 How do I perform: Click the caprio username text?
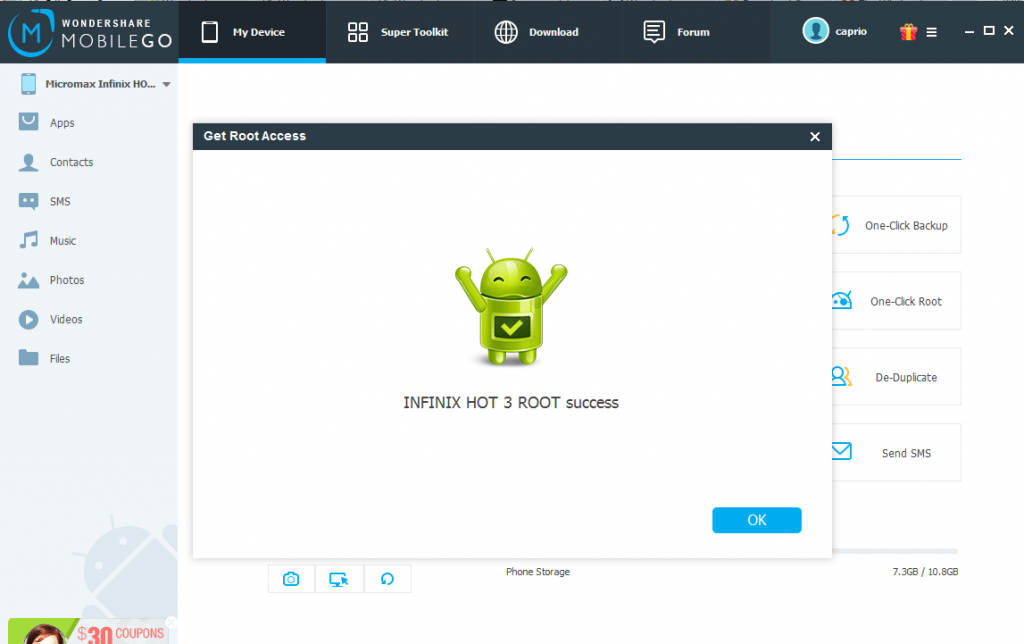pyautogui.click(x=851, y=31)
